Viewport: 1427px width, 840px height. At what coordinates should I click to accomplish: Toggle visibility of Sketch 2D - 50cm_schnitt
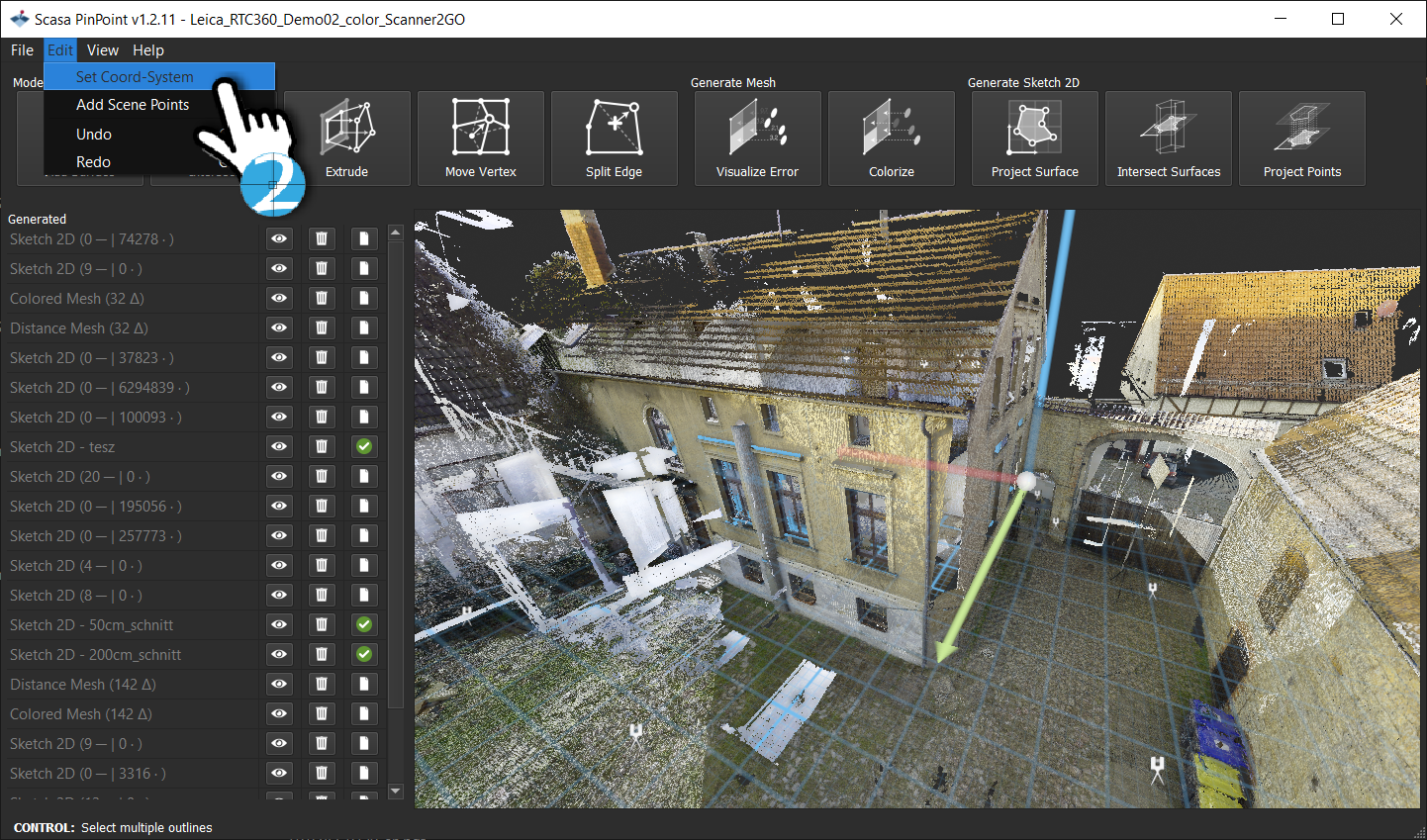(279, 624)
